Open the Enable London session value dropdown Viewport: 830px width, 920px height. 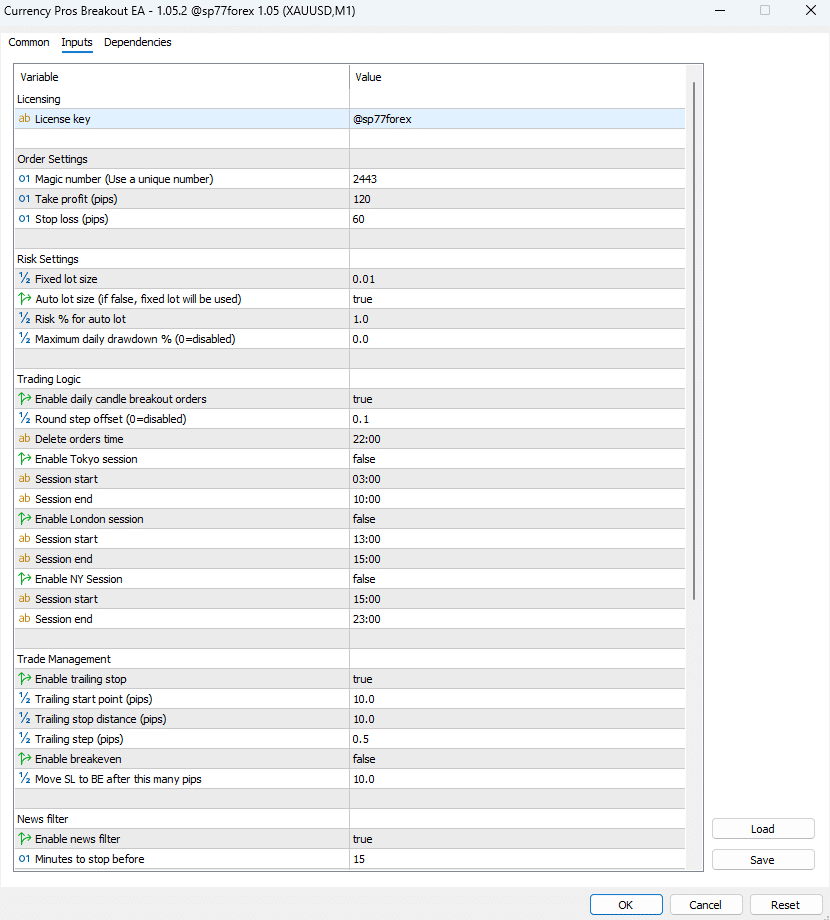517,519
